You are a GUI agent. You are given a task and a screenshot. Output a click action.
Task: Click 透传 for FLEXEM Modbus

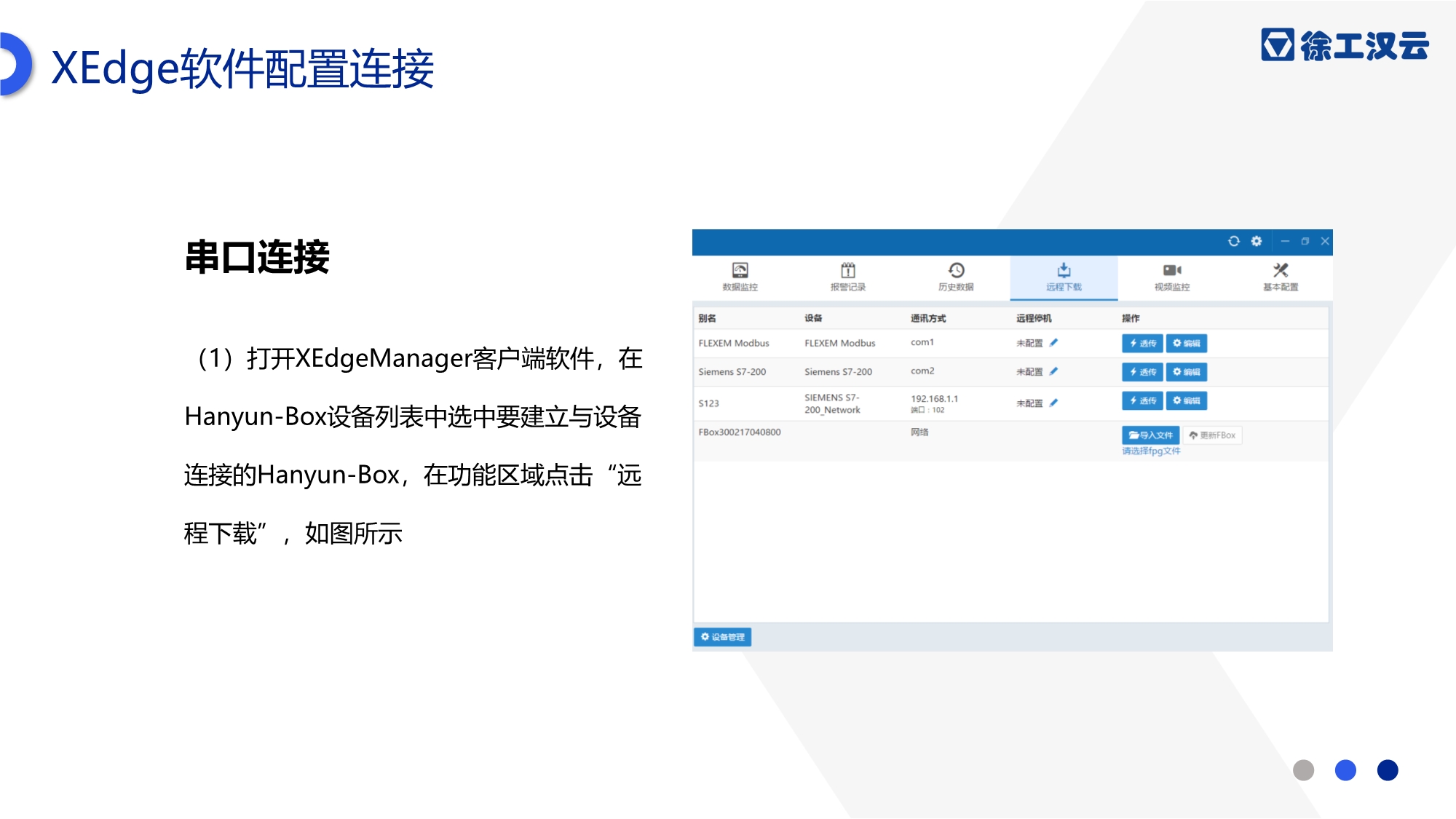[x=1142, y=343]
